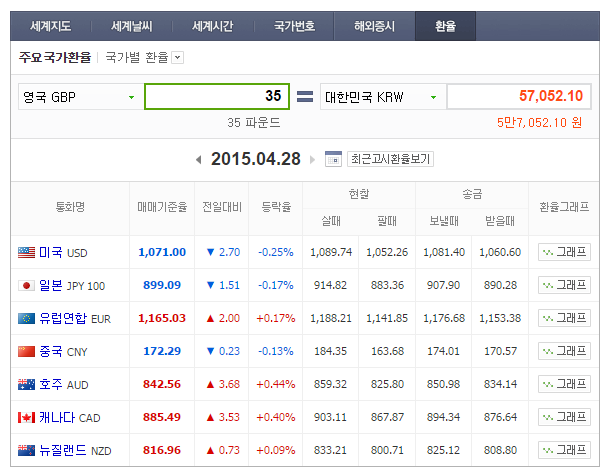Click the New Zealand flag icon
Screen dimensions: 608x475
[27, 450]
